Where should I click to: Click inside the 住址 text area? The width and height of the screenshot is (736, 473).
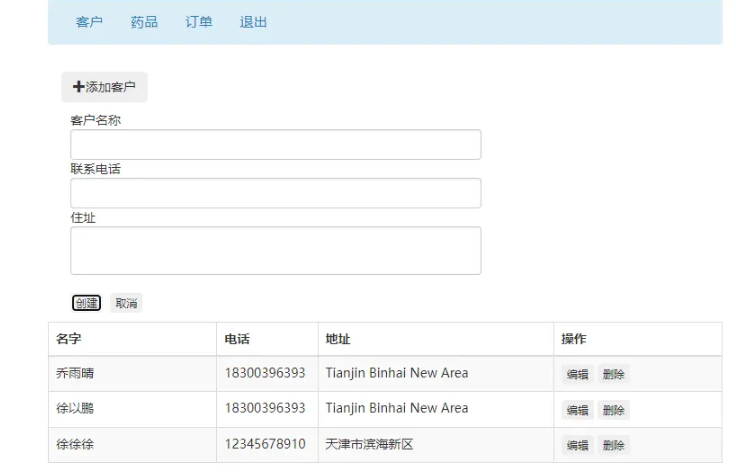pyautogui.click(x=276, y=251)
